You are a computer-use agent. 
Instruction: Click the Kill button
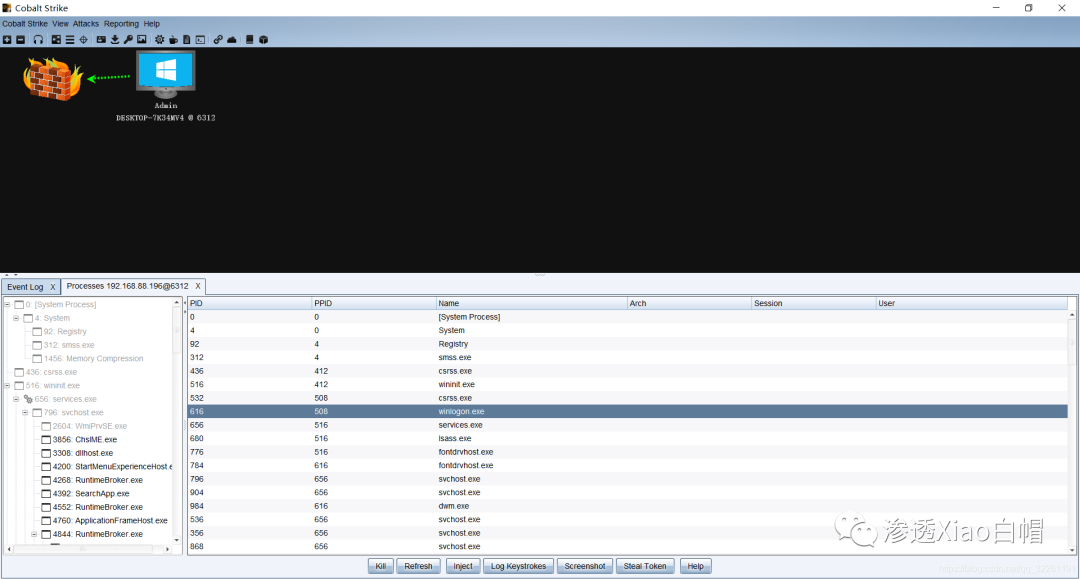(x=381, y=566)
